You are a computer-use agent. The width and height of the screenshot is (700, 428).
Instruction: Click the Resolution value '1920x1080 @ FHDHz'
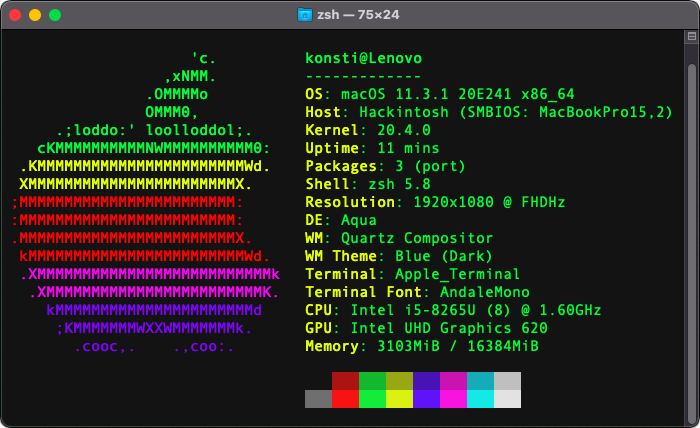(x=489, y=202)
